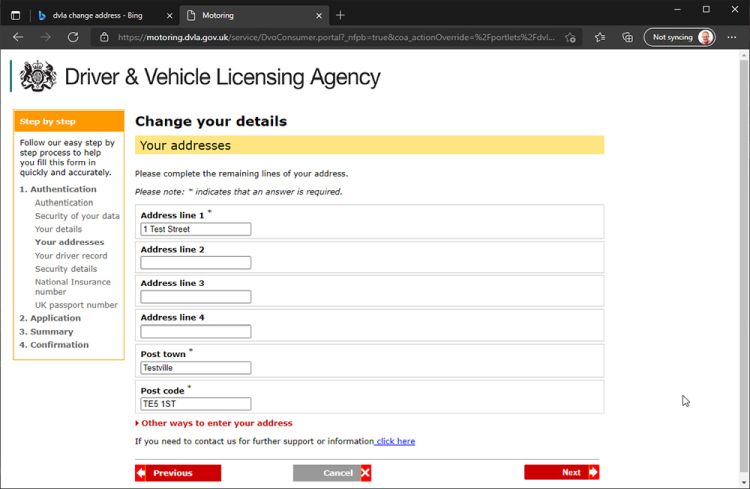Screen dimensions: 750x489
Task: Cancel the change of details form
Action: coord(332,473)
